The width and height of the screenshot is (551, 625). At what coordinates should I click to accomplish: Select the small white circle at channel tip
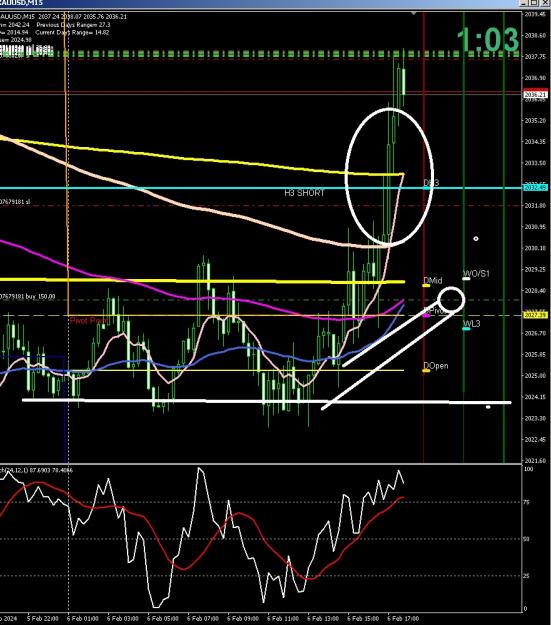[451, 299]
